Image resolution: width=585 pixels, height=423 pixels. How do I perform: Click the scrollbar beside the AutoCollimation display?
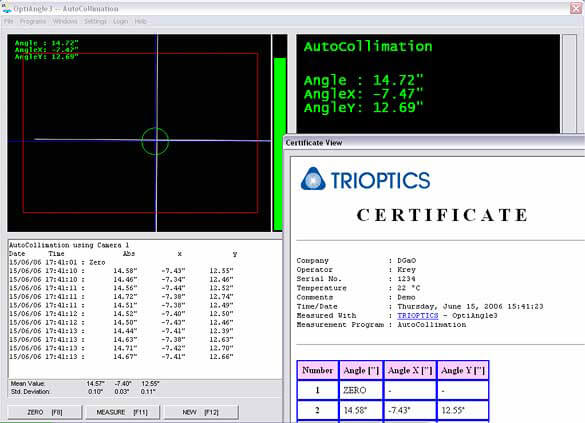pos(570,84)
